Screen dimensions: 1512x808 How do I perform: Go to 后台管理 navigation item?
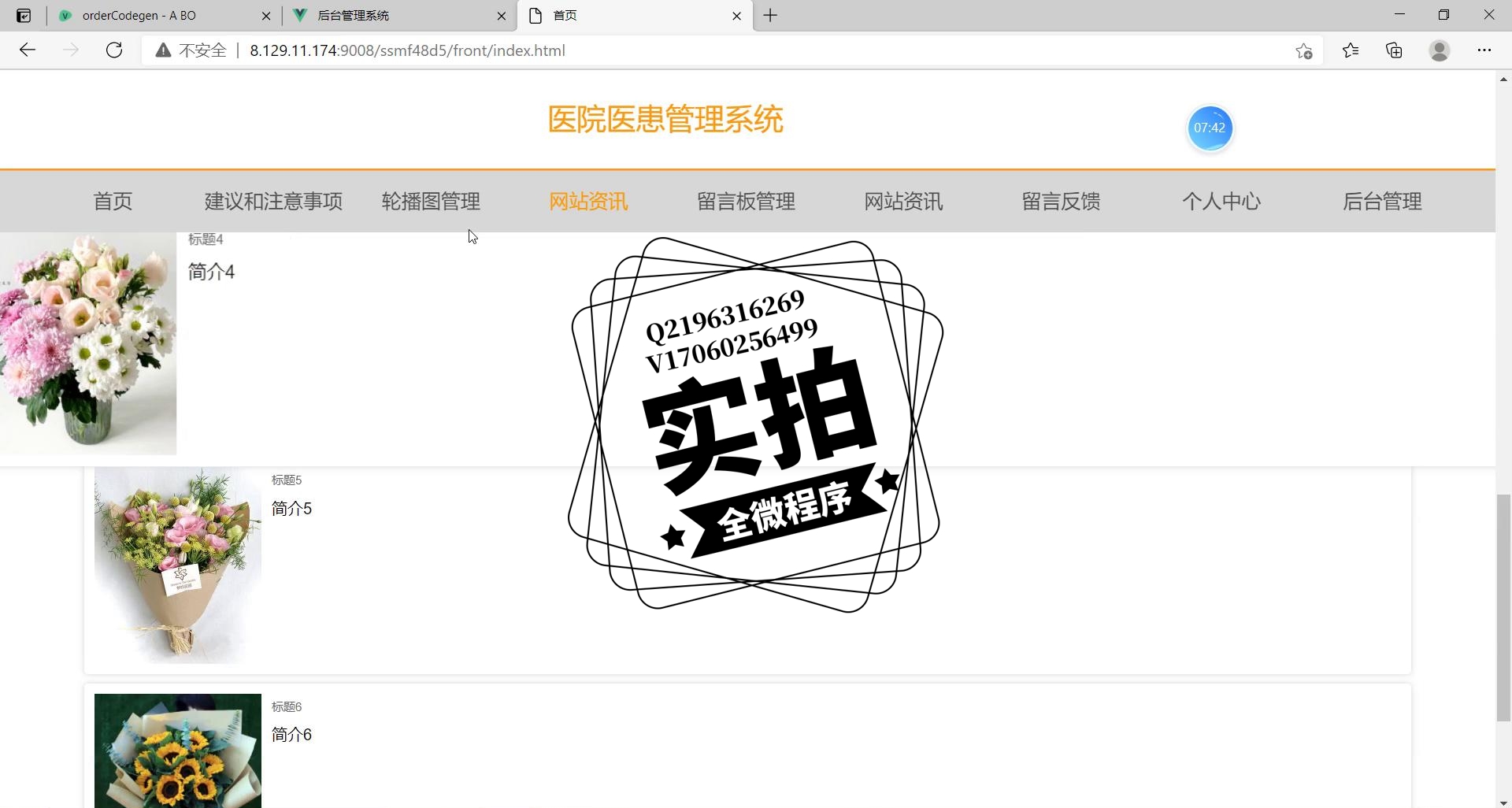[x=1382, y=202]
